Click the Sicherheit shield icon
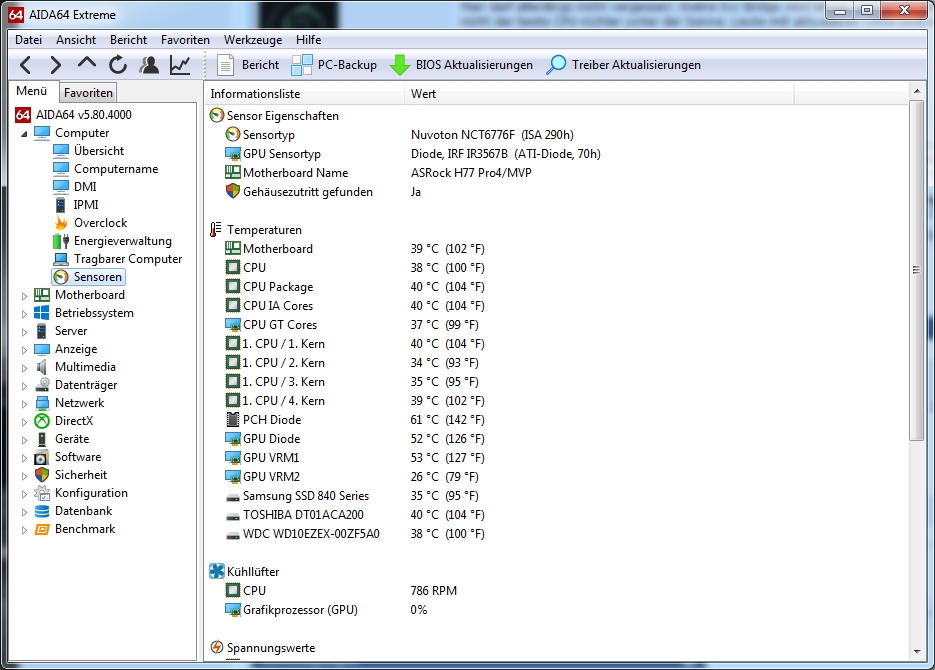The width and height of the screenshot is (935, 670). coord(42,475)
